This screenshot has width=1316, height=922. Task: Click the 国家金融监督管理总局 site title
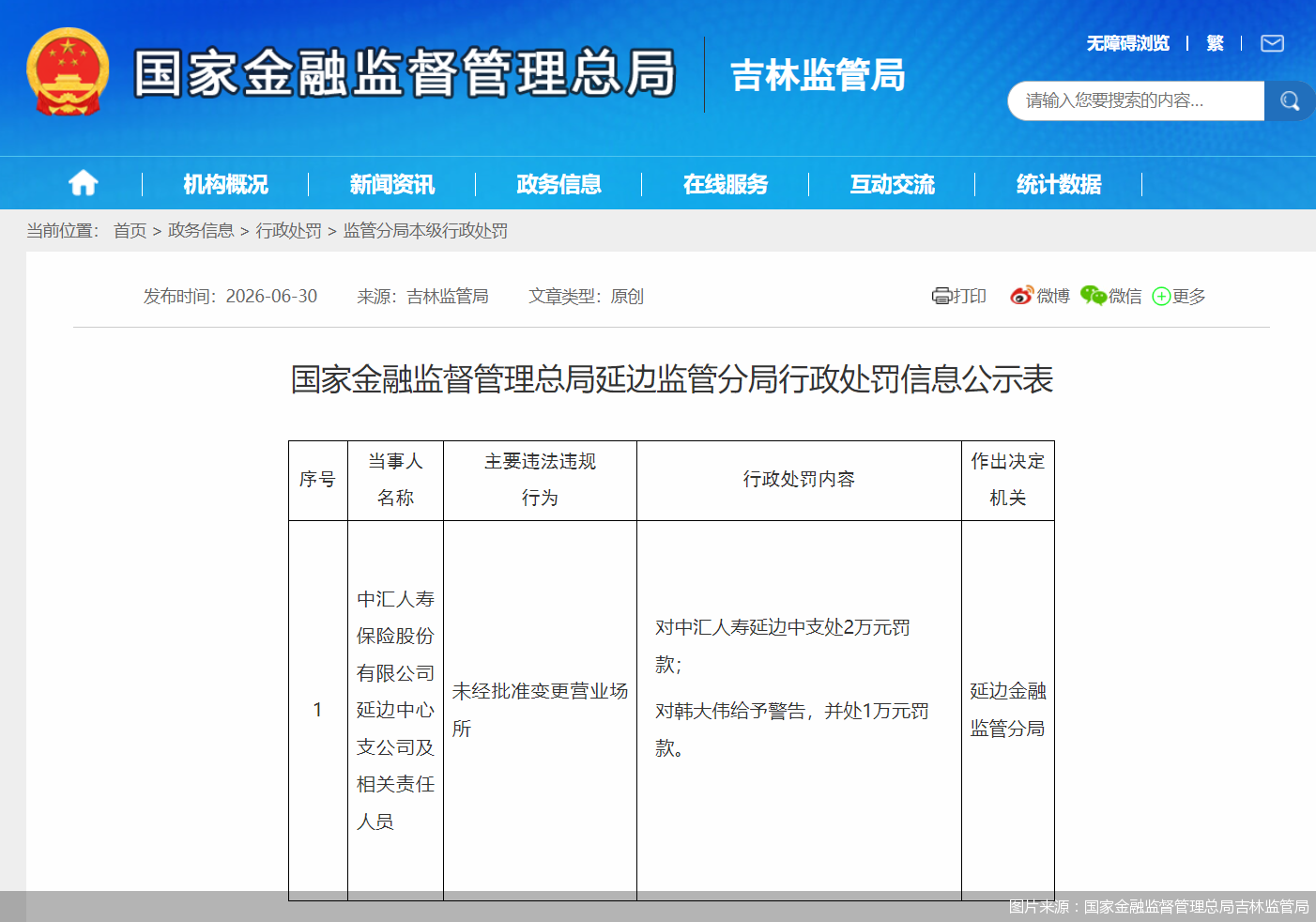click(405, 73)
